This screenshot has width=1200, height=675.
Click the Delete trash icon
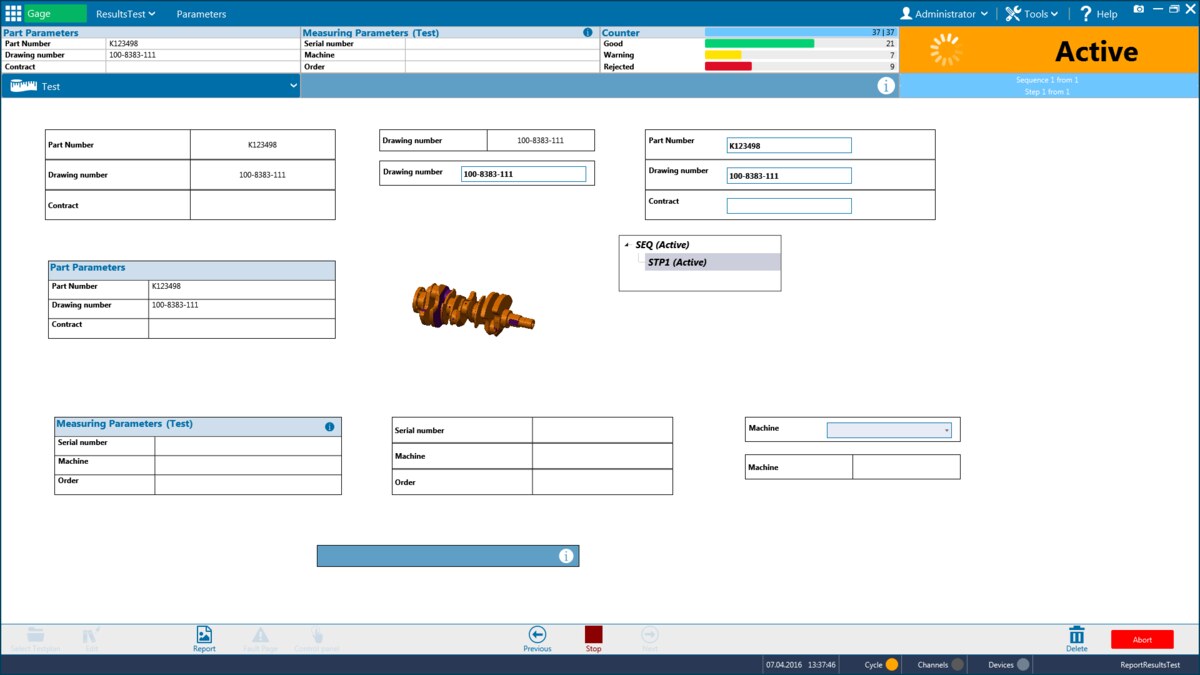coord(1076,634)
